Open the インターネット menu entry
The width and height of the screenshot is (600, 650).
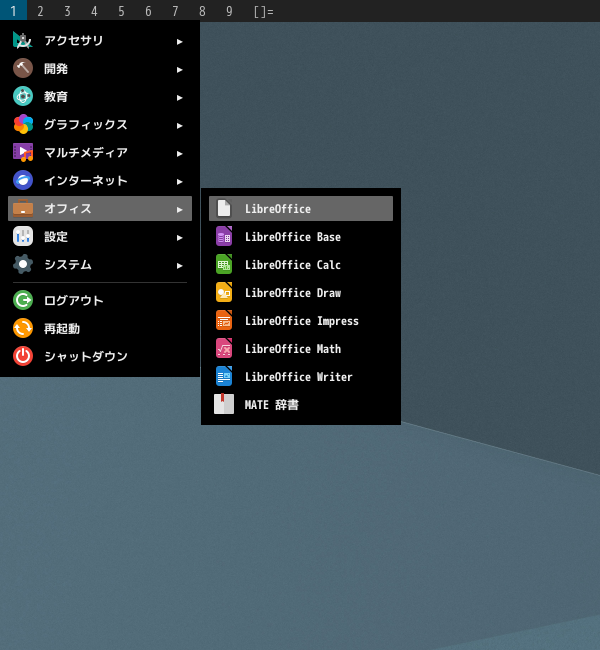[100, 180]
